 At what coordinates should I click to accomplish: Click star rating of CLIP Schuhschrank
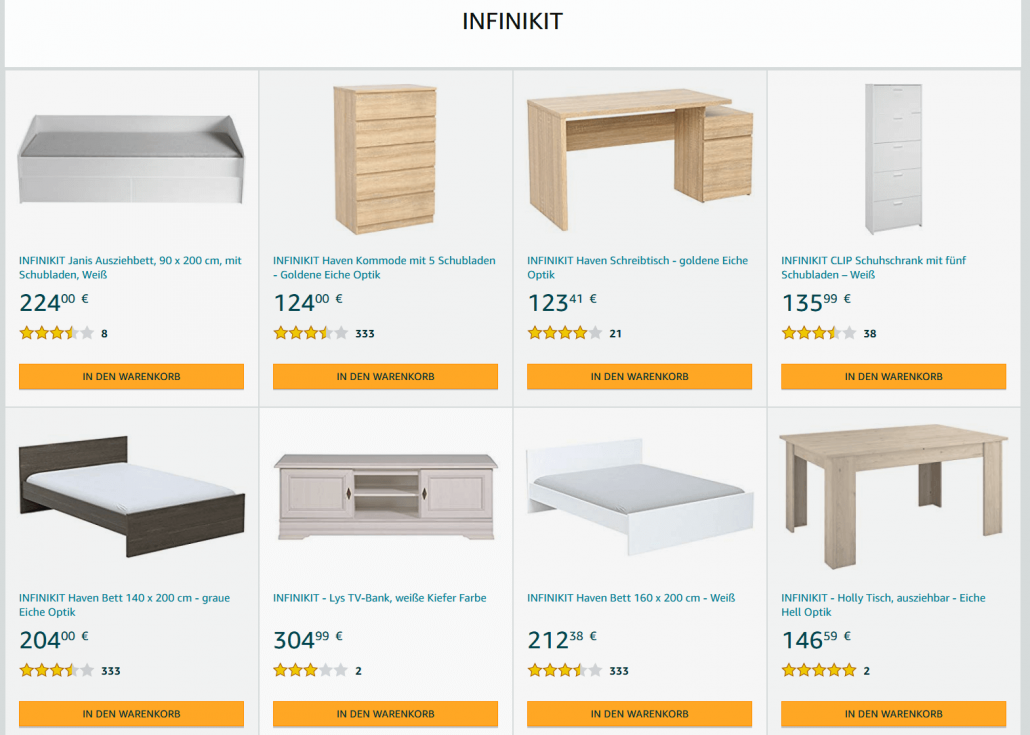pyautogui.click(x=819, y=334)
